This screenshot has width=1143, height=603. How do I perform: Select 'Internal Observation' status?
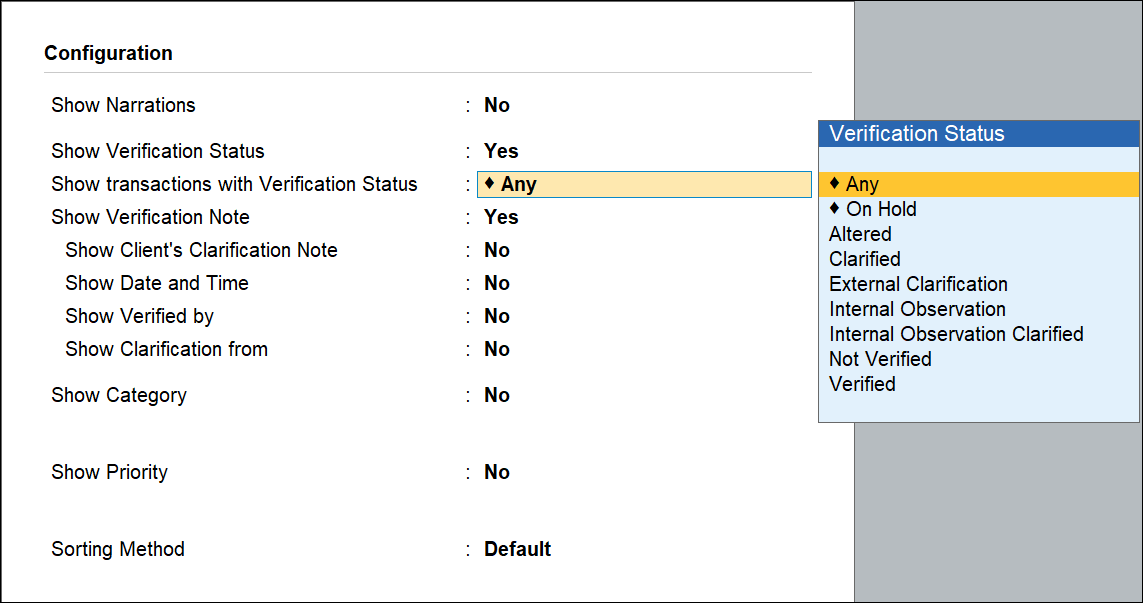(x=917, y=309)
